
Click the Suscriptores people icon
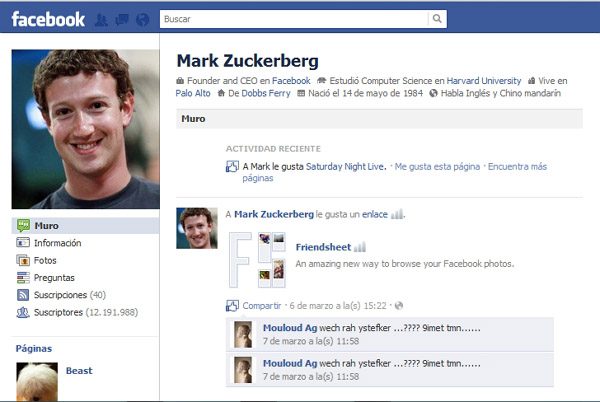23,312
